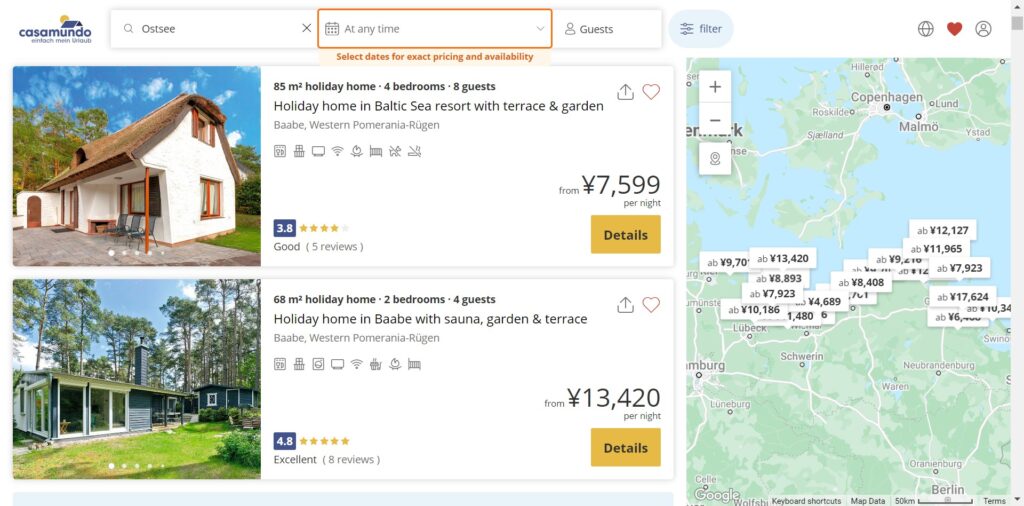Zoom out on the map

click(x=715, y=121)
